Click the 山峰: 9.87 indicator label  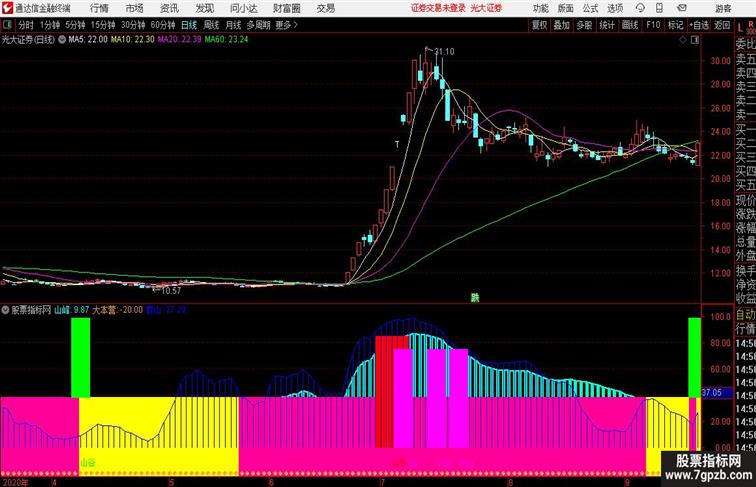point(71,310)
